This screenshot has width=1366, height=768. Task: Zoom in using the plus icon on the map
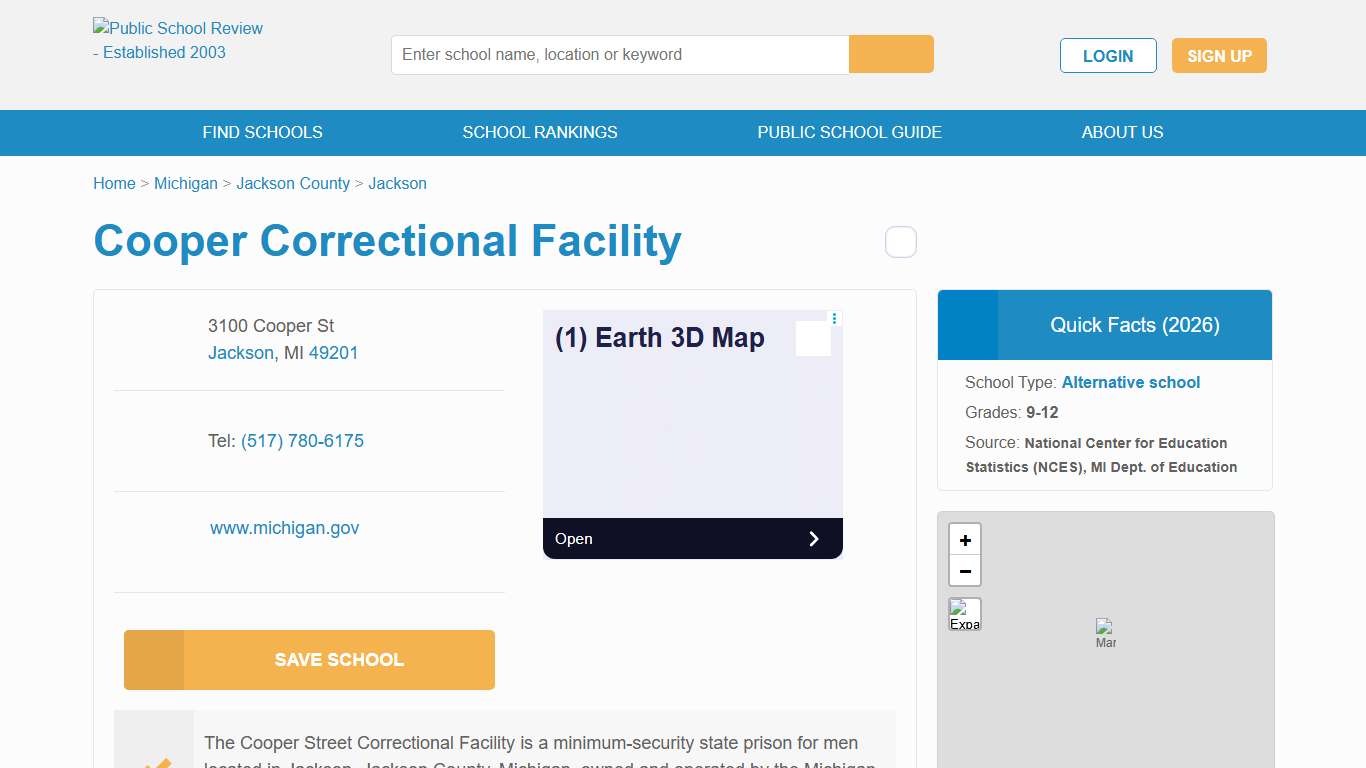coord(964,539)
